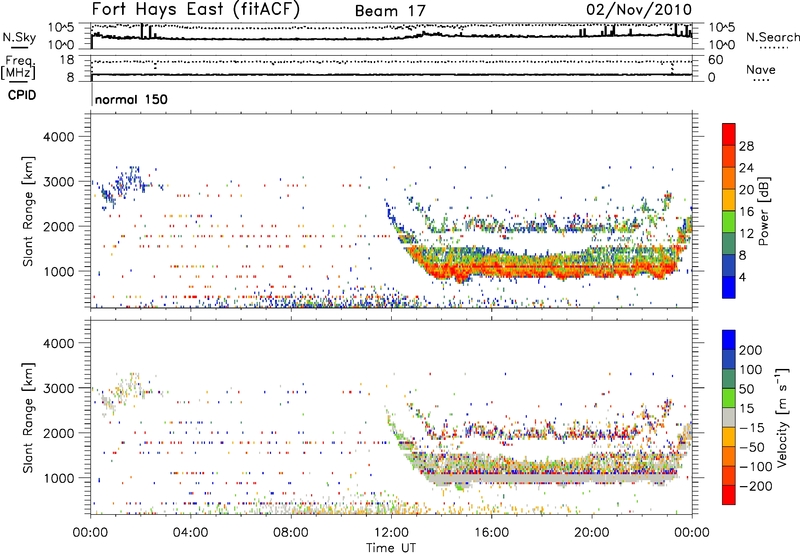Pick the yellow -50 to -15 Velocity segment

click(x=729, y=437)
